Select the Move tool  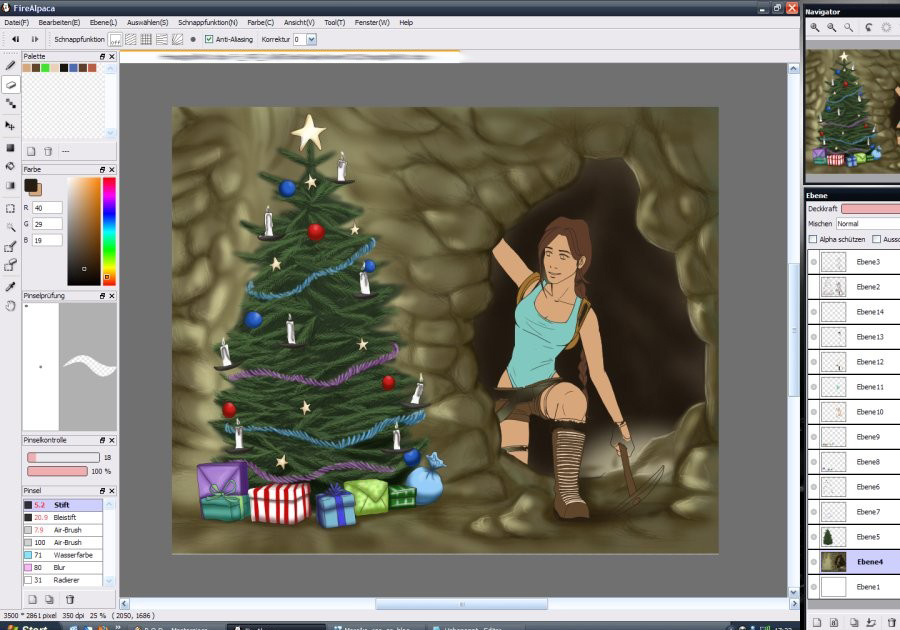click(10, 126)
